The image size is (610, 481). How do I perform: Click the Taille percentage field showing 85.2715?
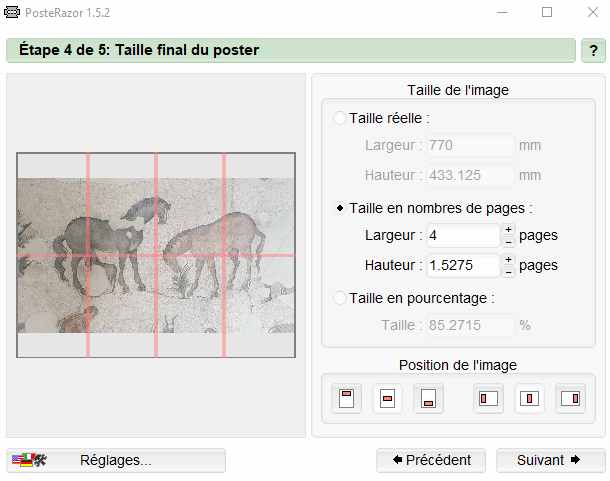point(470,325)
